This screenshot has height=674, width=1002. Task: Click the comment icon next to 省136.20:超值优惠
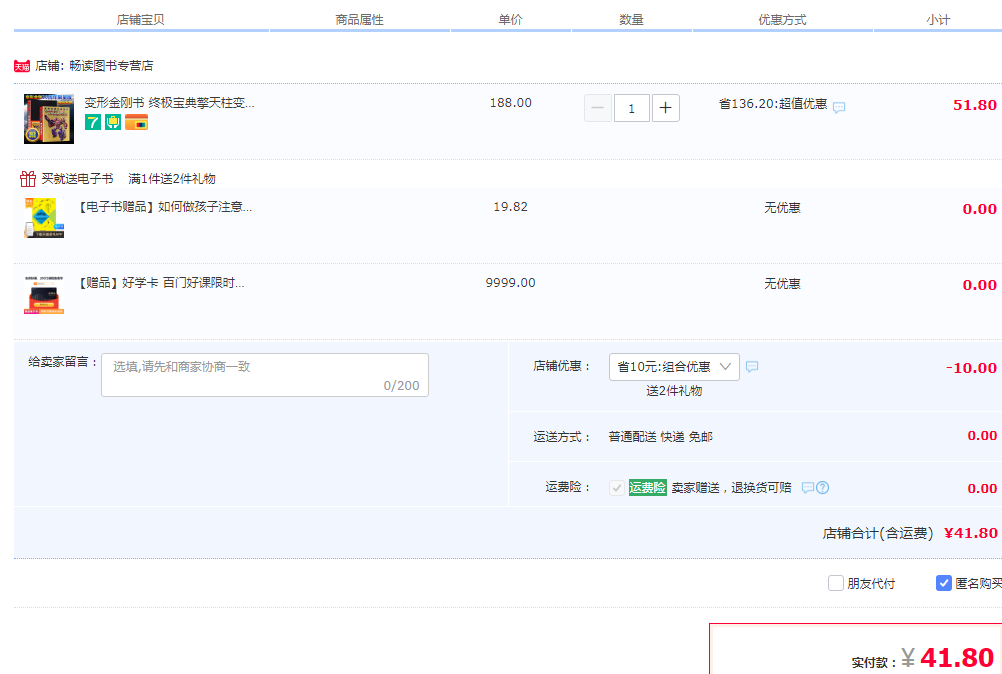point(839,107)
